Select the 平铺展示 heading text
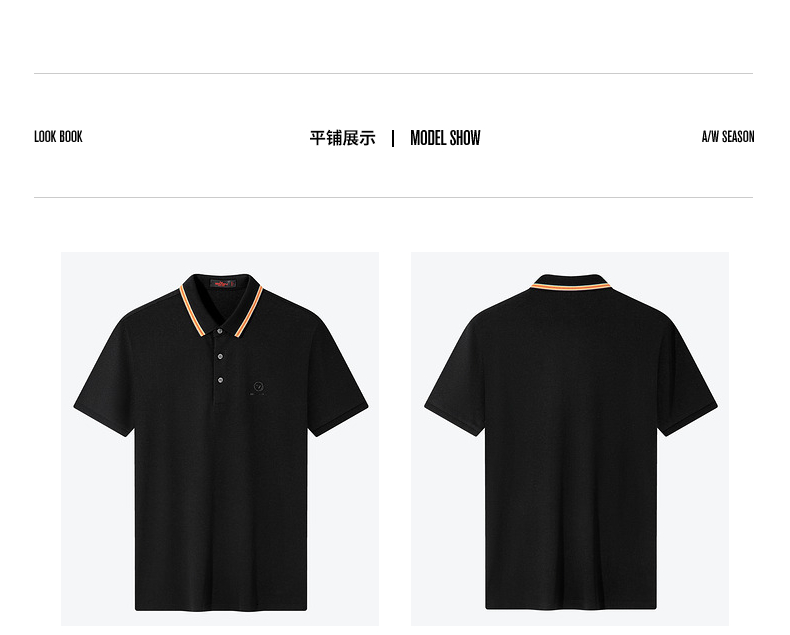This screenshot has width=790, height=635. 343,138
